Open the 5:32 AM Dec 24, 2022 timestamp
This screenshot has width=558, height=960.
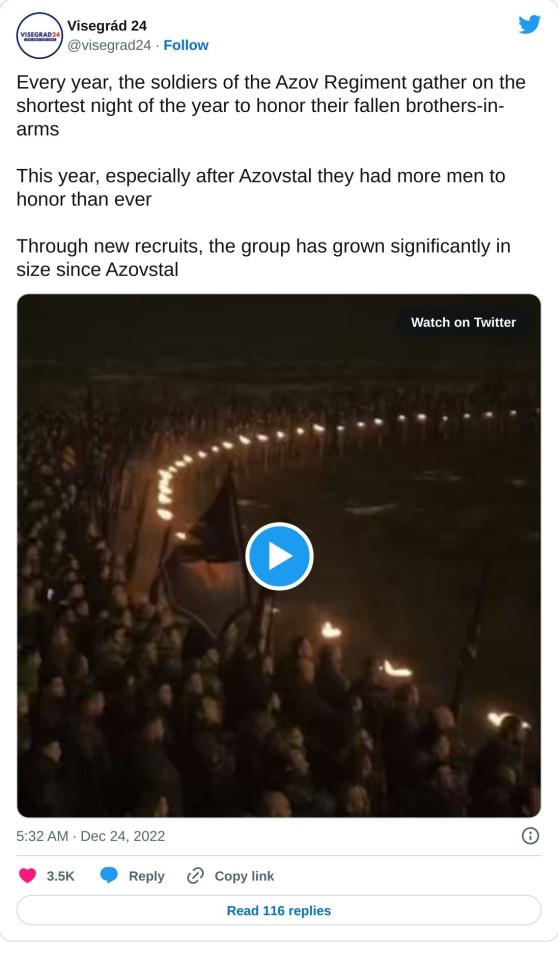tap(91, 836)
